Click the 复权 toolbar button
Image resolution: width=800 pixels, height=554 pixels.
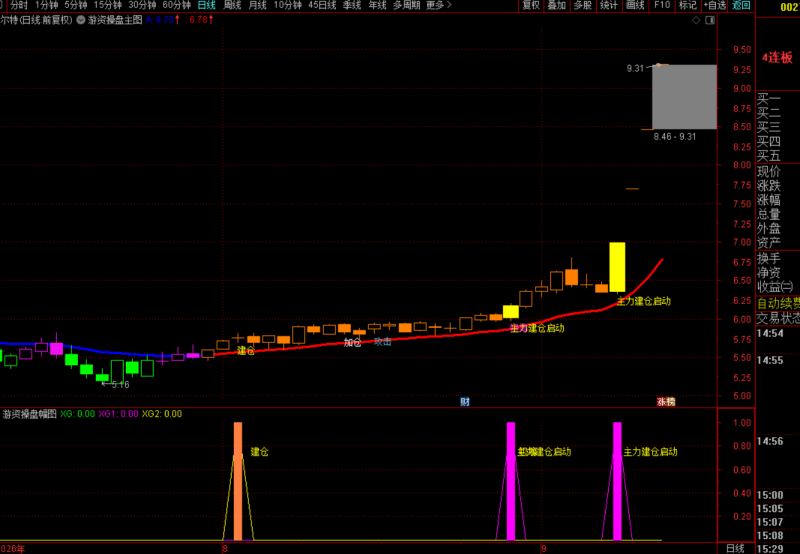point(531,5)
